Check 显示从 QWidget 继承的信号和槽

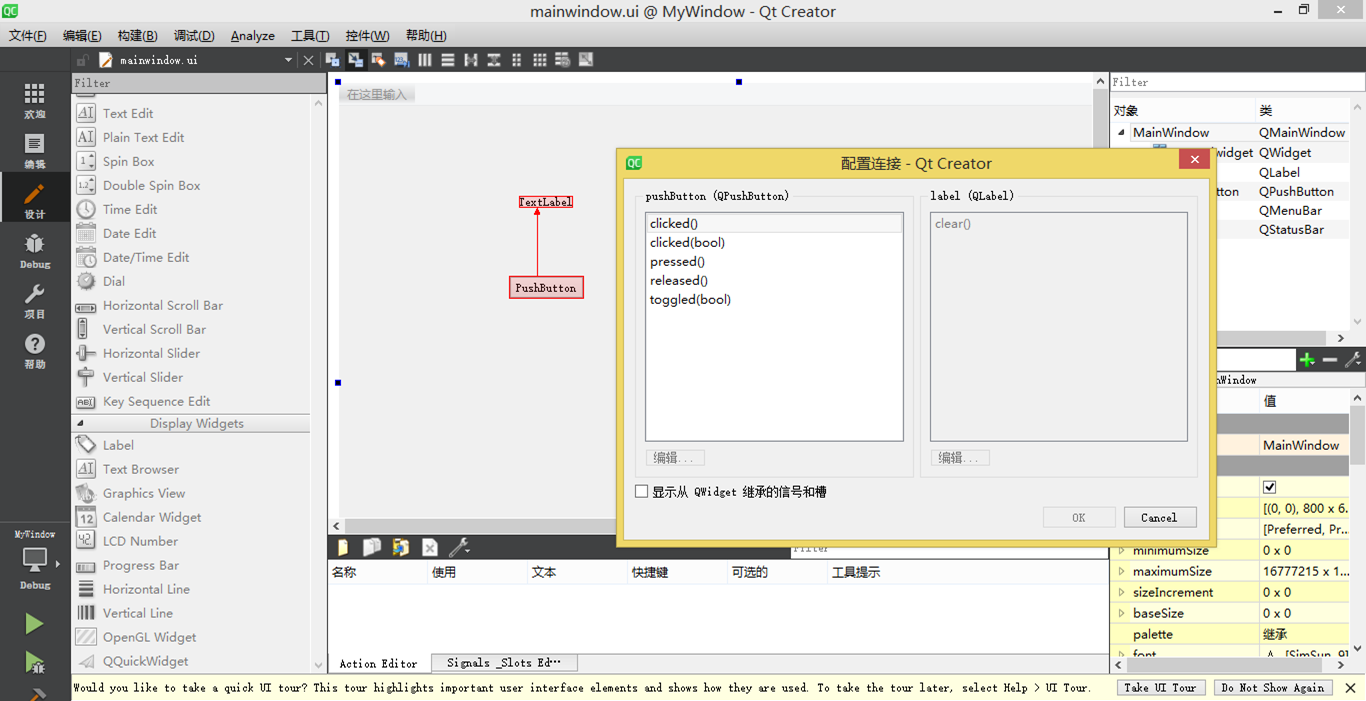tap(642, 490)
